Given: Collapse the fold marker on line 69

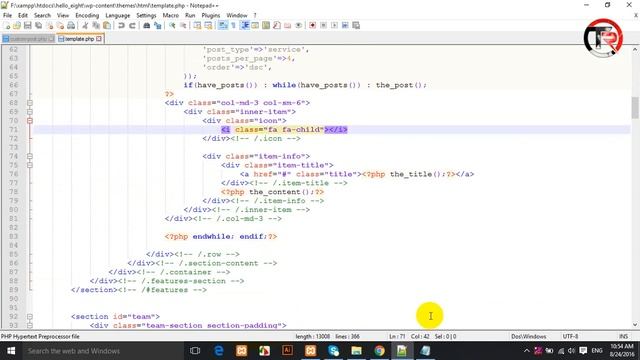Looking at the screenshot, I should [x=30, y=112].
